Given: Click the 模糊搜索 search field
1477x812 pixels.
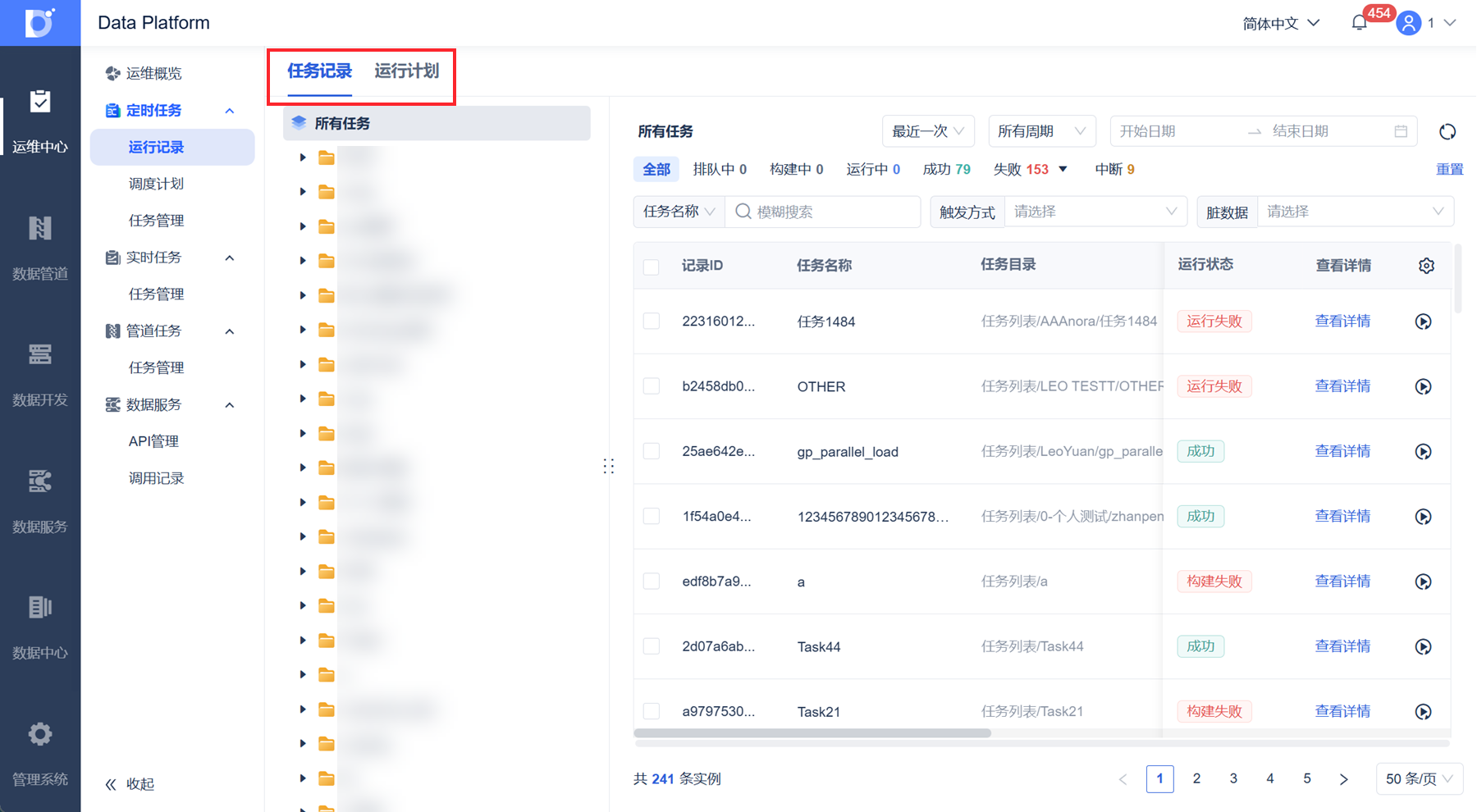Looking at the screenshot, I should pos(823,212).
